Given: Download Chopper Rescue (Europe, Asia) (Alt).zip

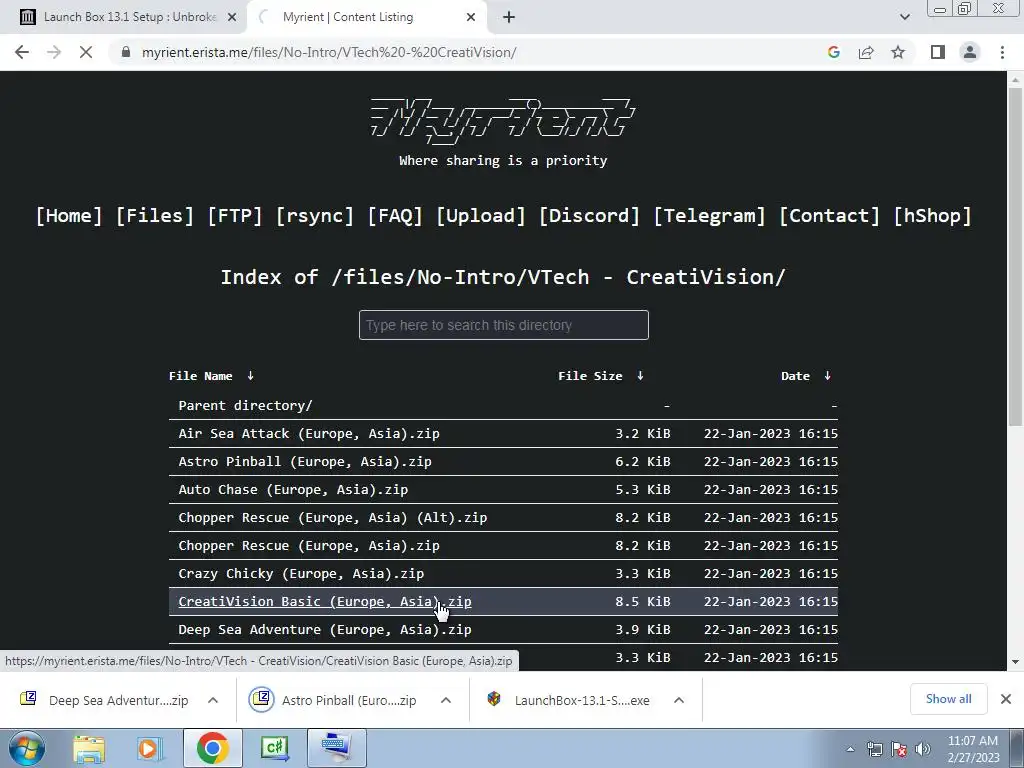Looking at the screenshot, I should coord(332,518).
